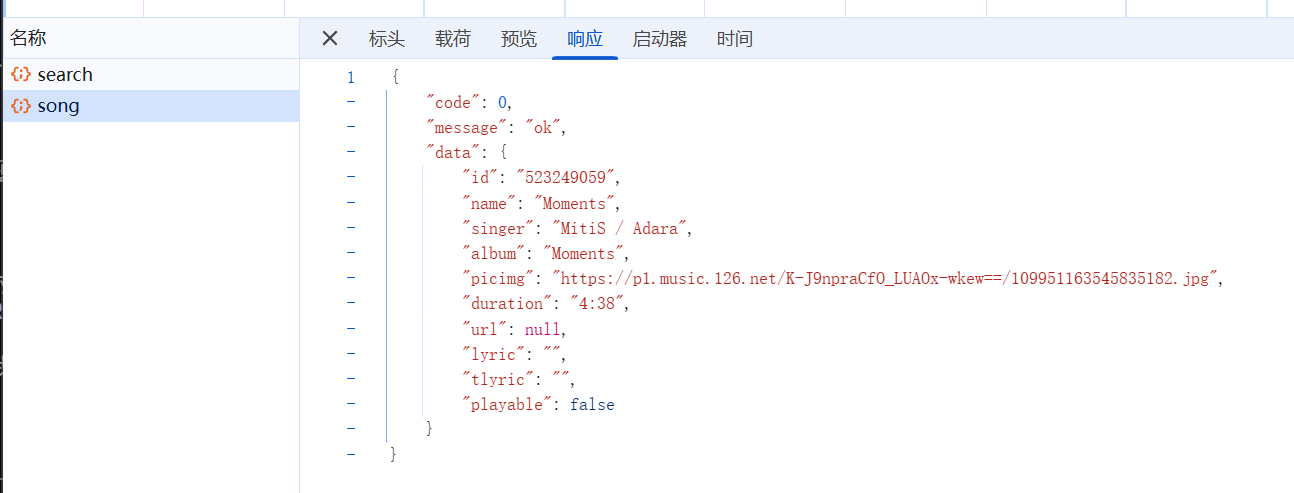Click the "singer" value MitiS / Adara
This screenshot has height=493, width=1294.
click(x=620, y=228)
